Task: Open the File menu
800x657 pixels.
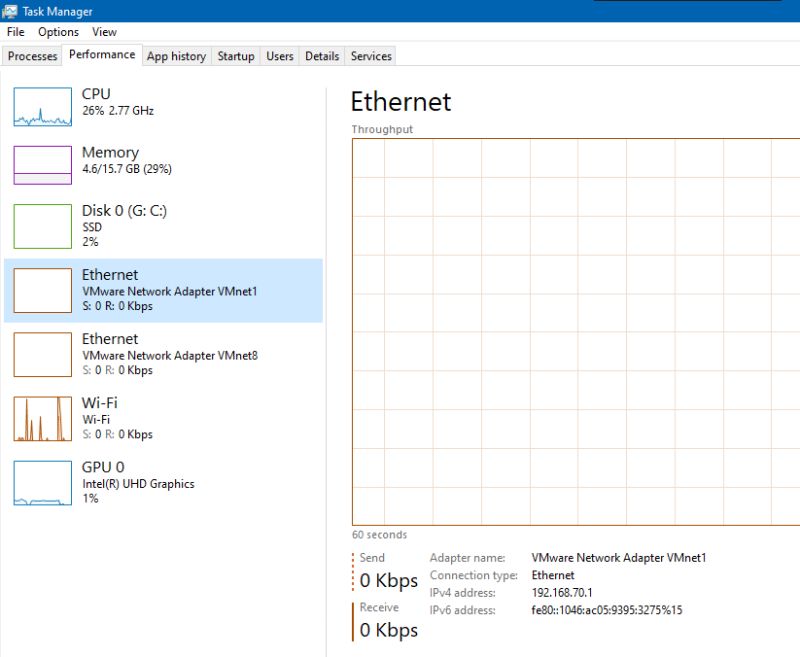Action: (x=15, y=32)
